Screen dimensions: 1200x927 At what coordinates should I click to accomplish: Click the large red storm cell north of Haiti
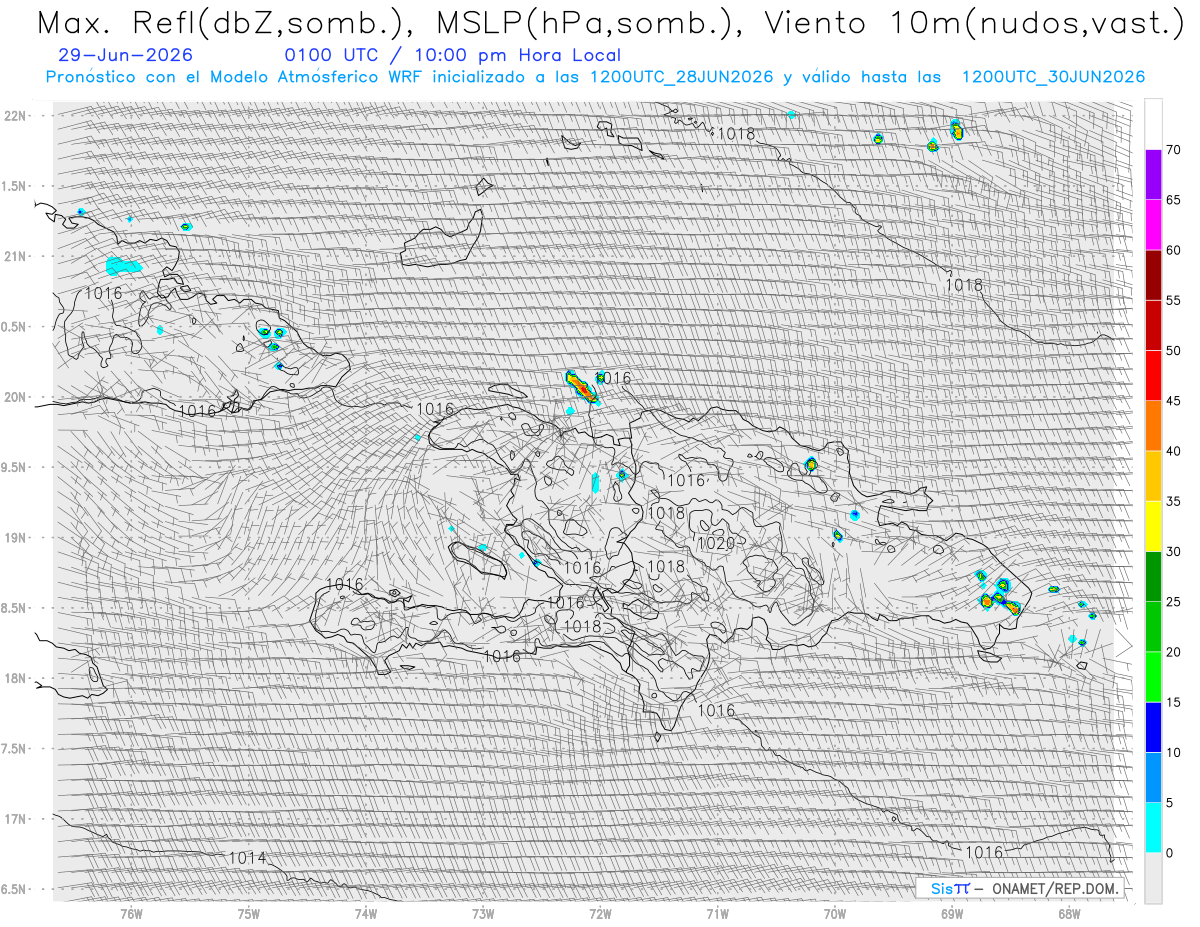582,386
